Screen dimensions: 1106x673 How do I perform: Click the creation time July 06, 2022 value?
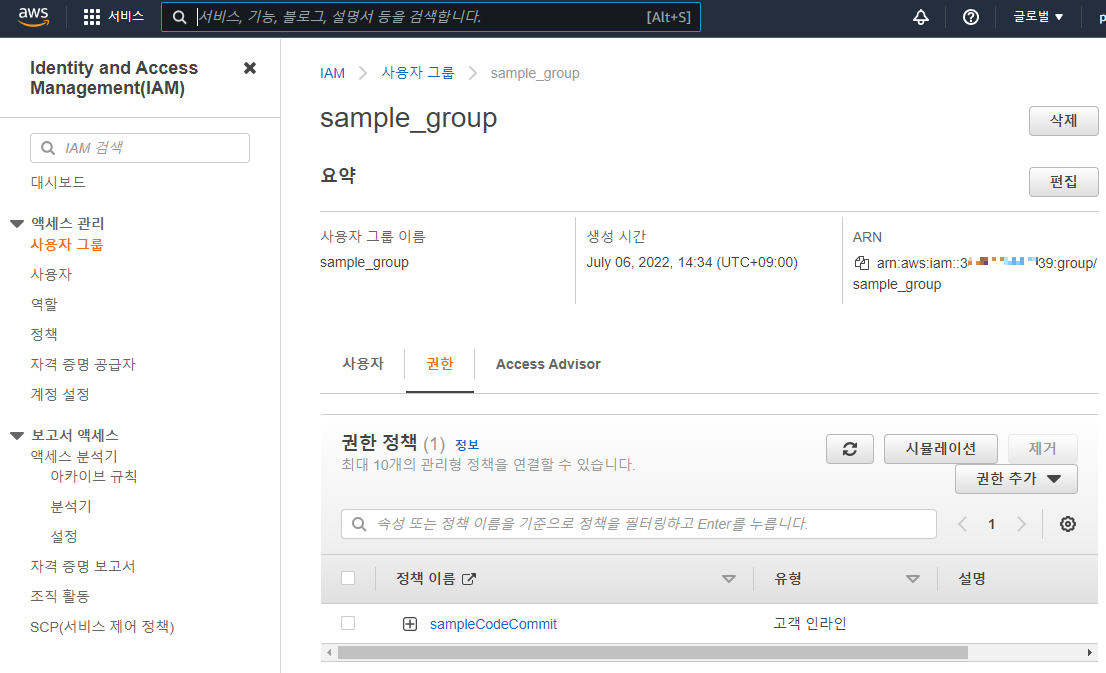692,262
